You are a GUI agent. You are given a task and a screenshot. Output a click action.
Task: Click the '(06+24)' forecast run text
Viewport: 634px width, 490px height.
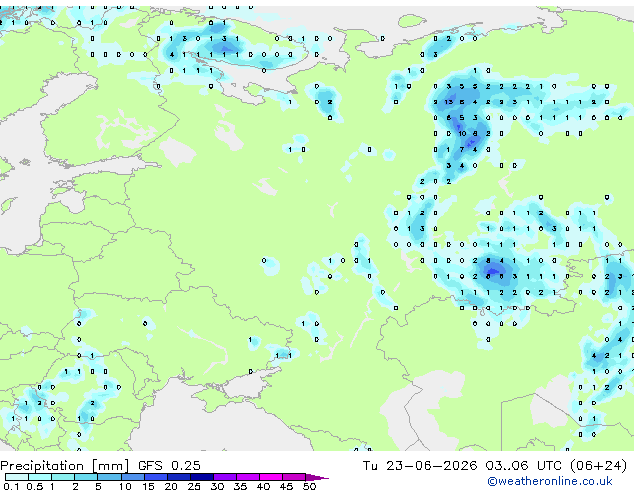(598, 466)
